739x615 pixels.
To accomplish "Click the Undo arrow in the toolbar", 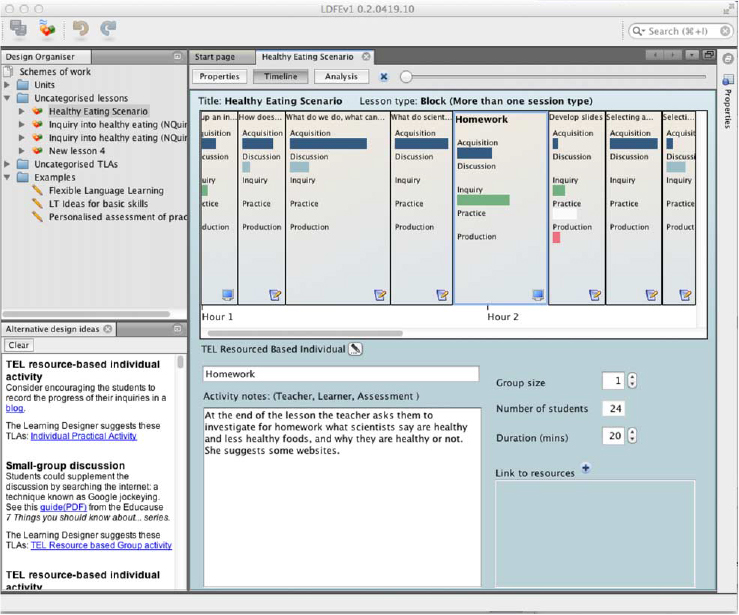I will tap(81, 31).
